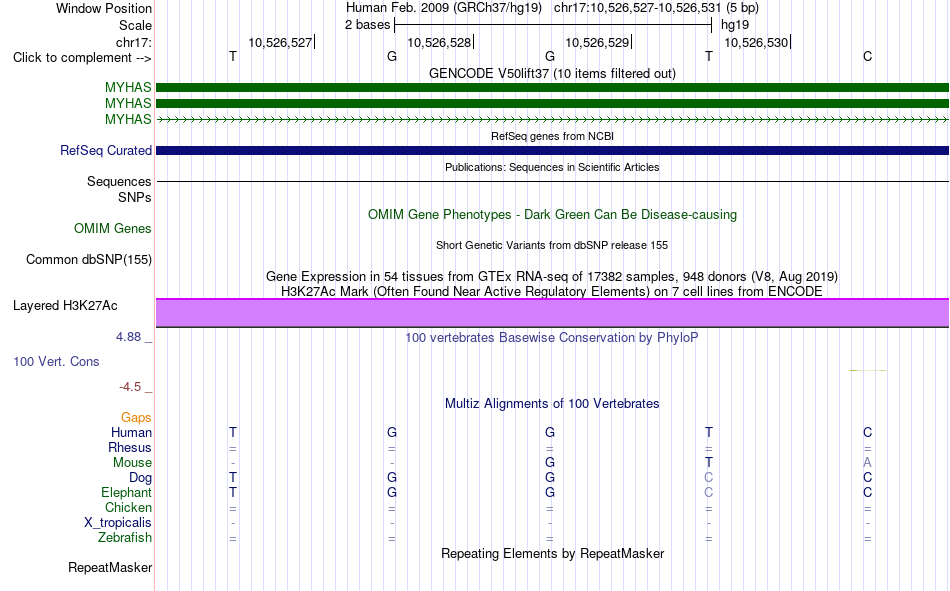Click the Window Position label
950x591 pixels.
click(x=104, y=8)
